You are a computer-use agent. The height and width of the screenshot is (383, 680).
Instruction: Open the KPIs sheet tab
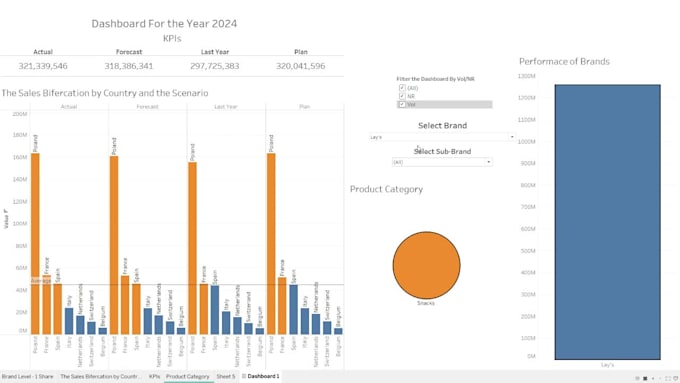[154, 376]
